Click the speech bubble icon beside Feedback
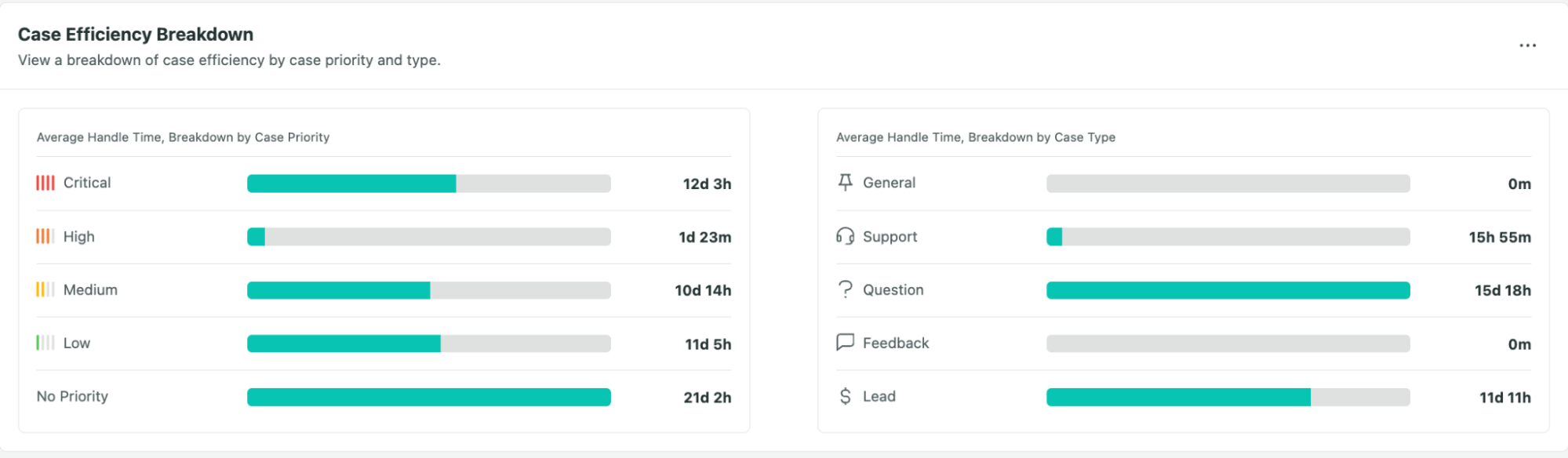This screenshot has width=1568, height=458. coord(845,343)
